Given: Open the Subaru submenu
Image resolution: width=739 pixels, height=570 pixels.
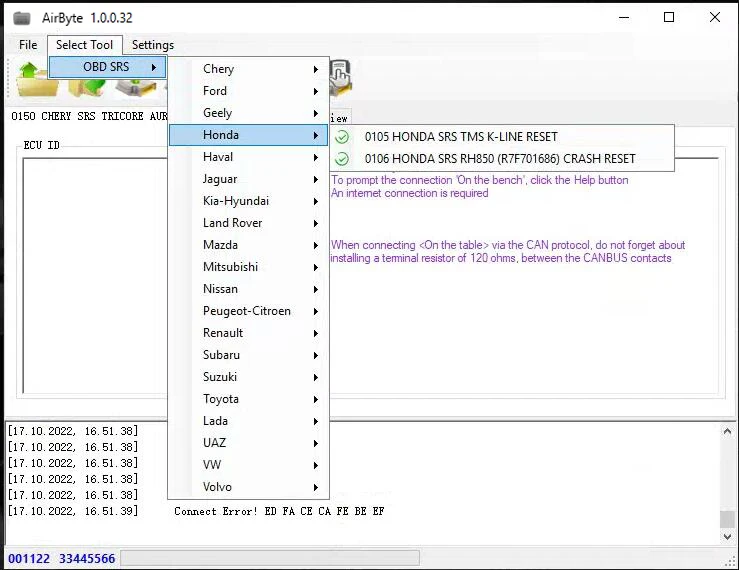Looking at the screenshot, I should [248, 355].
